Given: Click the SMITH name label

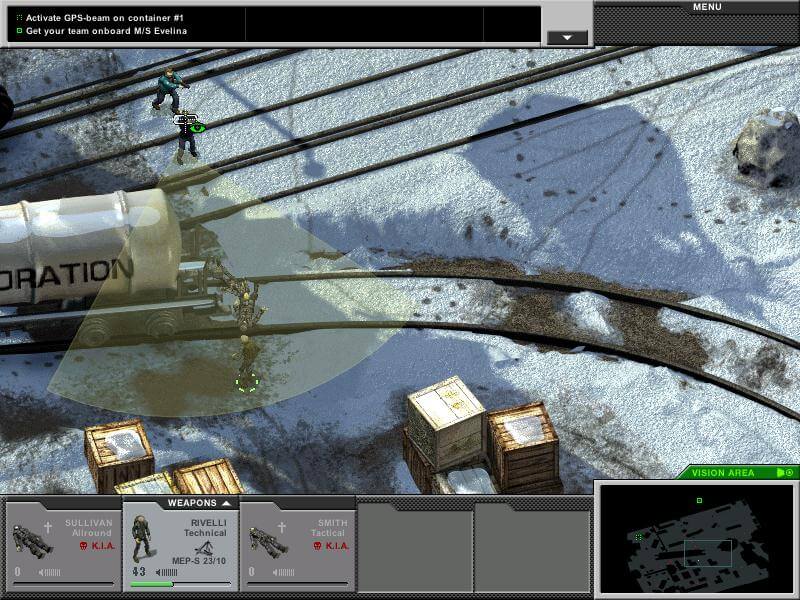Looking at the screenshot, I should tap(333, 523).
